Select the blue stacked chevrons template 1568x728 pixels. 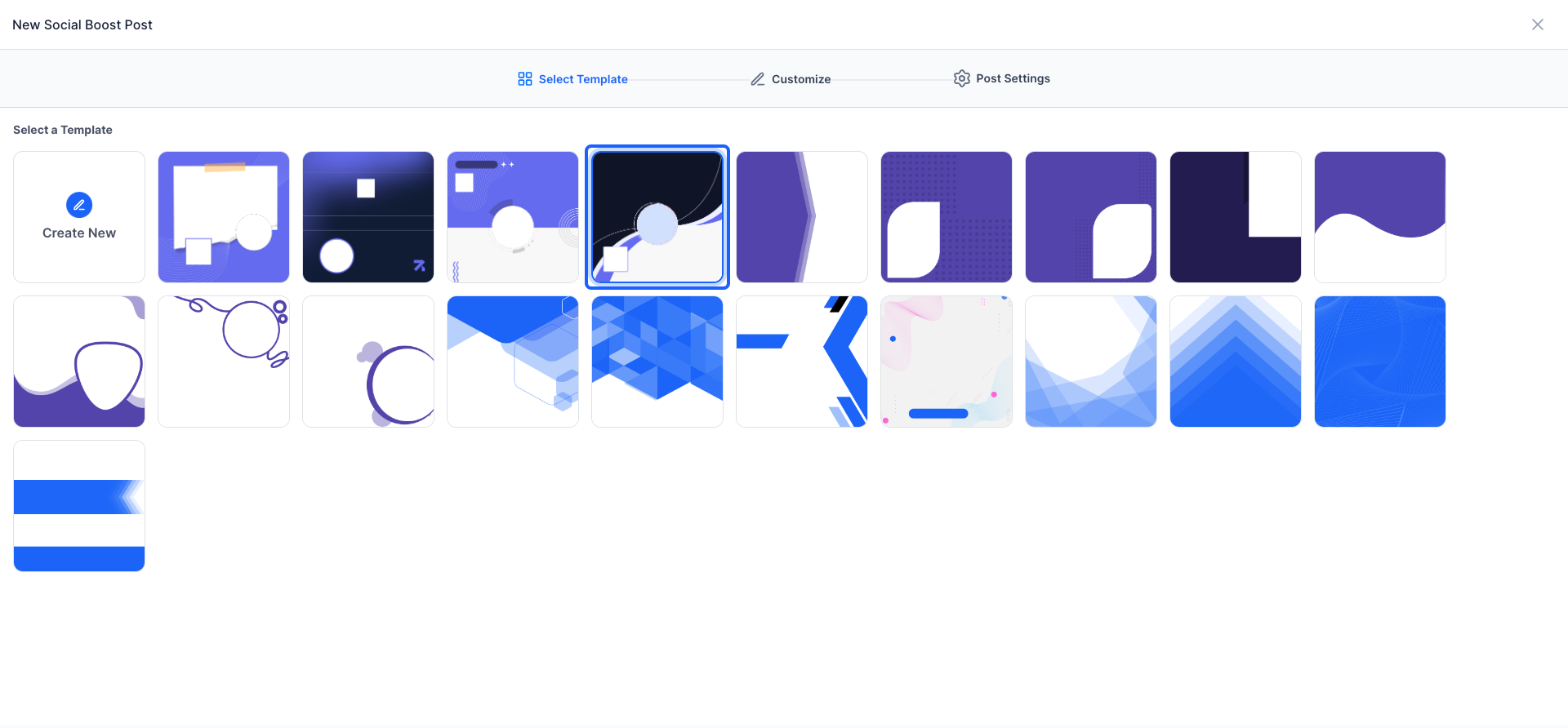click(1236, 362)
